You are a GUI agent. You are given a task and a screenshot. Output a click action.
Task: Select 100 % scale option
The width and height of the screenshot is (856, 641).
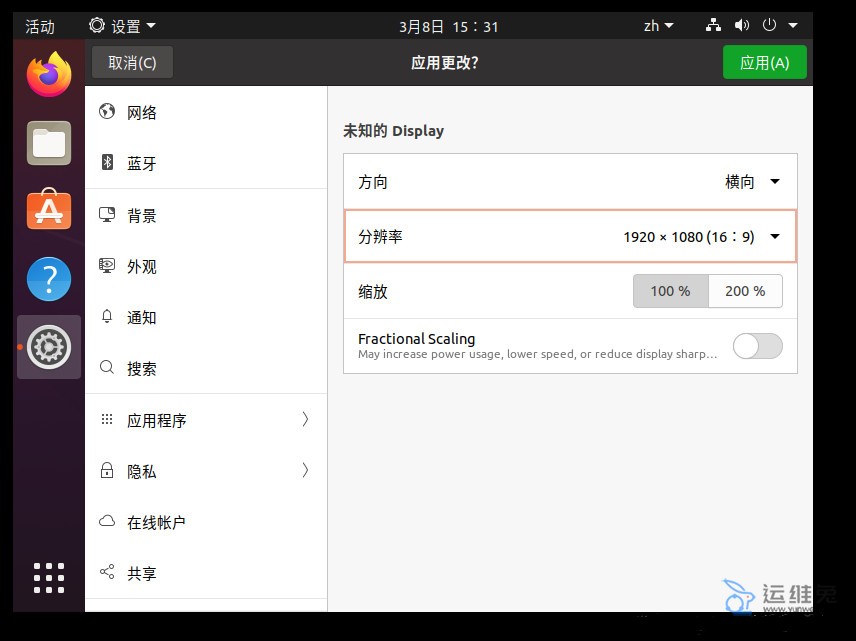pyautogui.click(x=670, y=291)
